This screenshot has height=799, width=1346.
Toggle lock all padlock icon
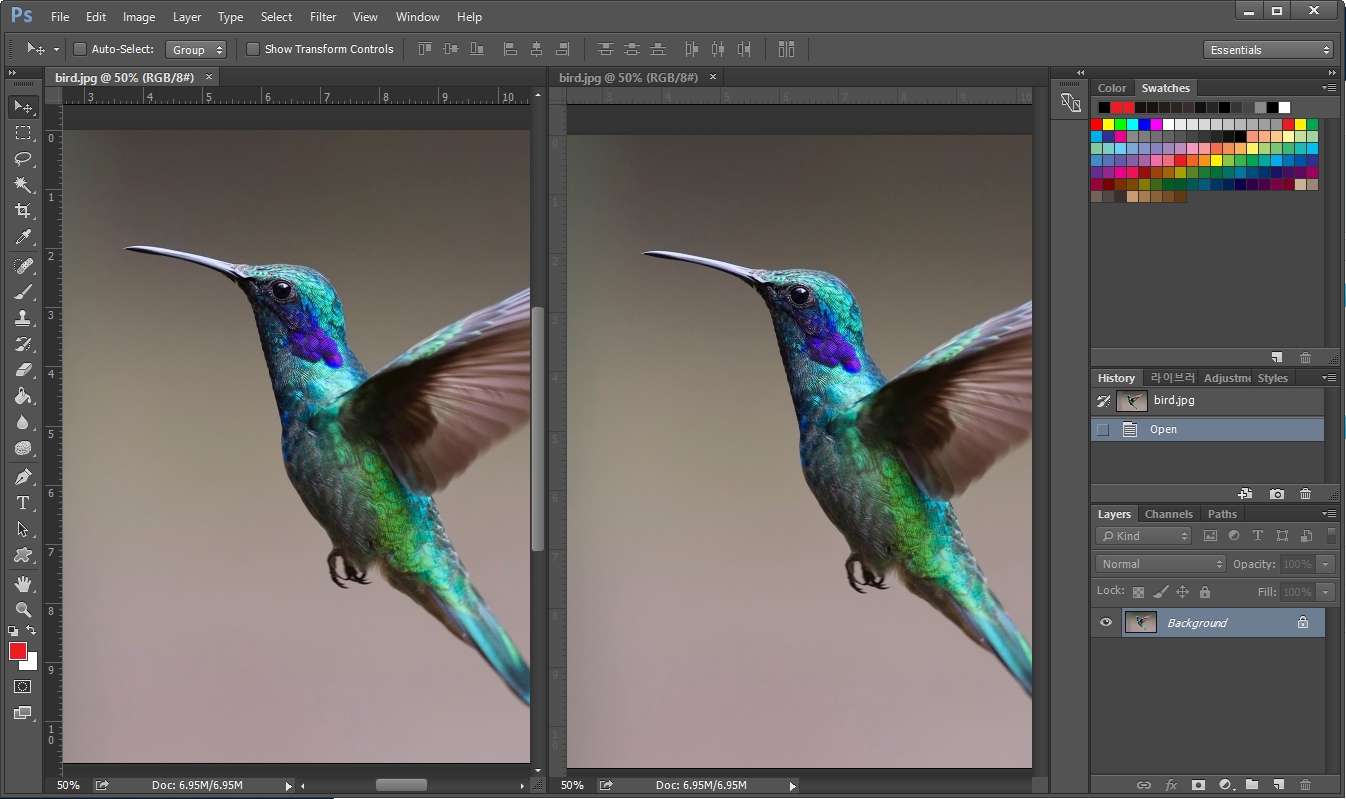[1204, 592]
